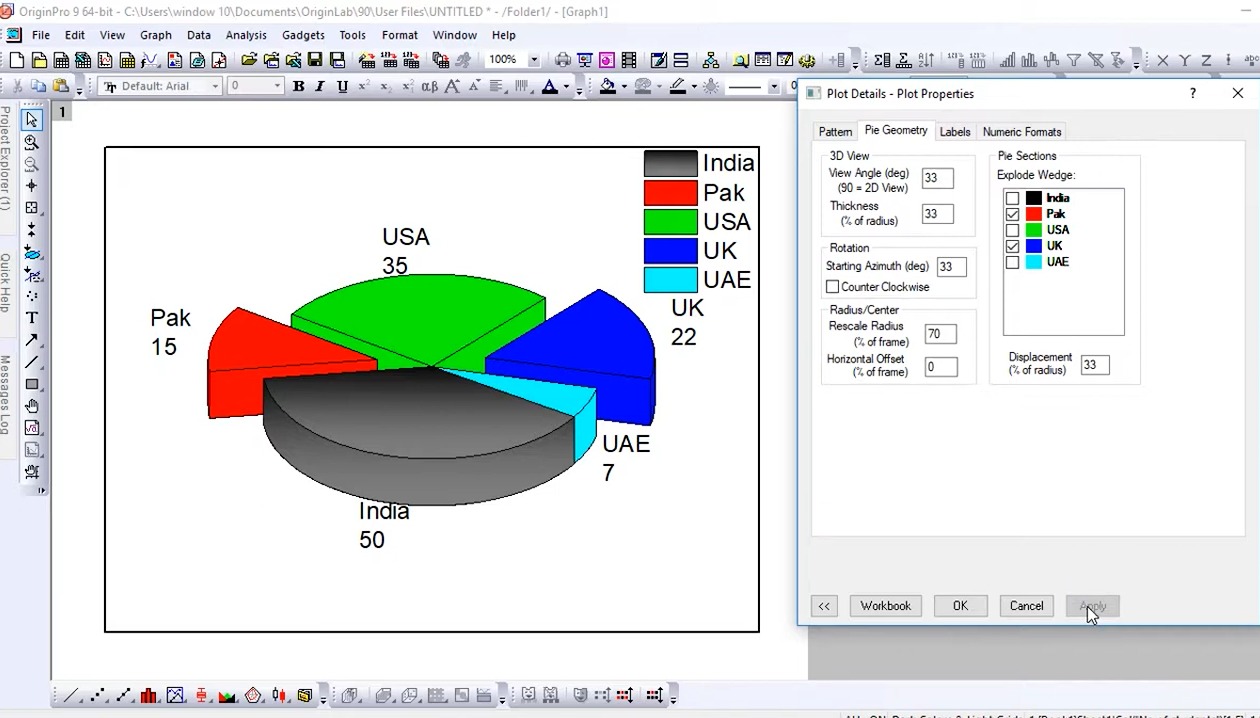The image size is (1260, 718).
Task: Set column as Y designation
Action: 1185,61
